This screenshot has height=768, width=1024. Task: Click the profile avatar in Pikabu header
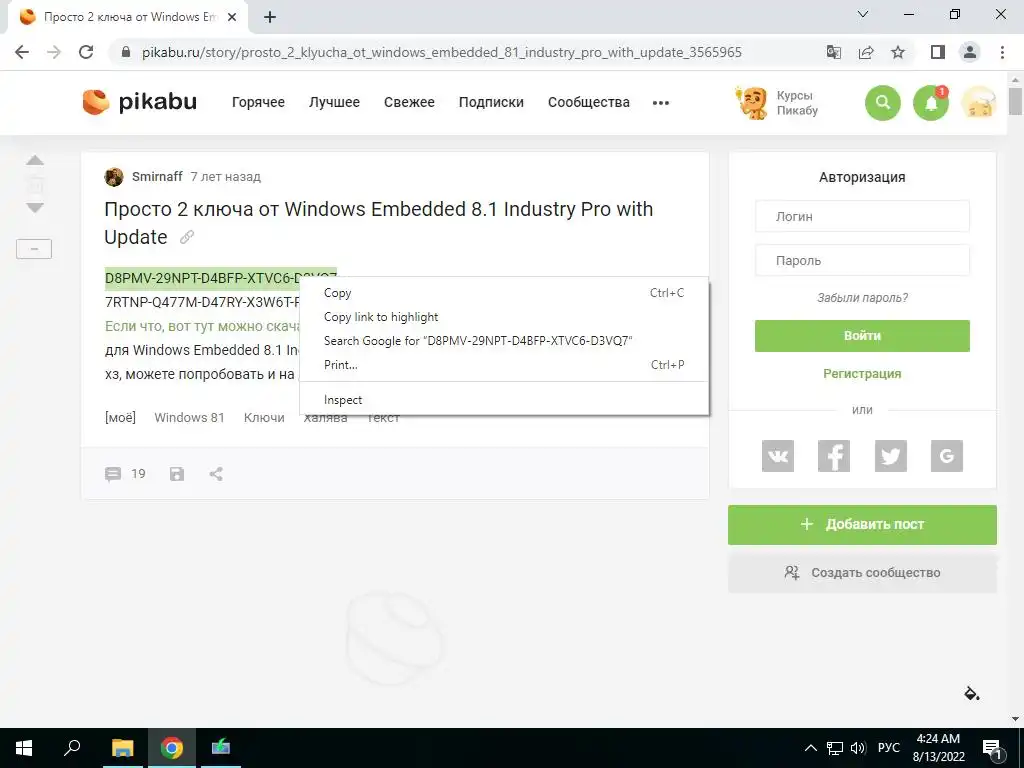pos(978,103)
